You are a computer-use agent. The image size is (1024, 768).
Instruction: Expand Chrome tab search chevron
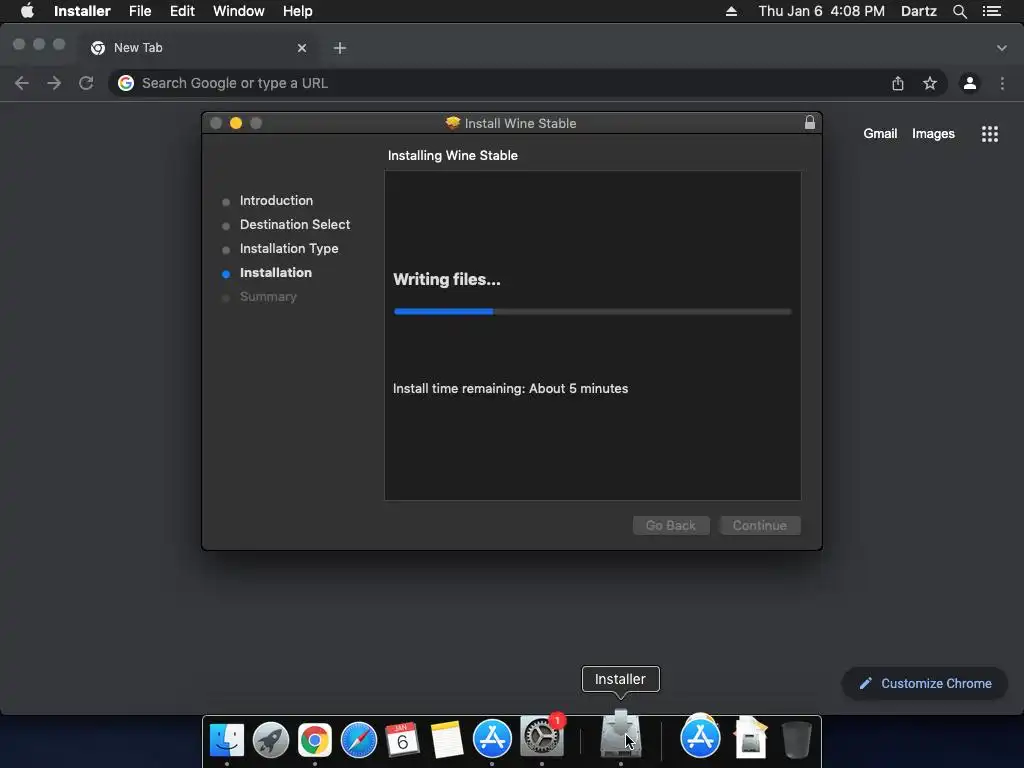(1001, 48)
